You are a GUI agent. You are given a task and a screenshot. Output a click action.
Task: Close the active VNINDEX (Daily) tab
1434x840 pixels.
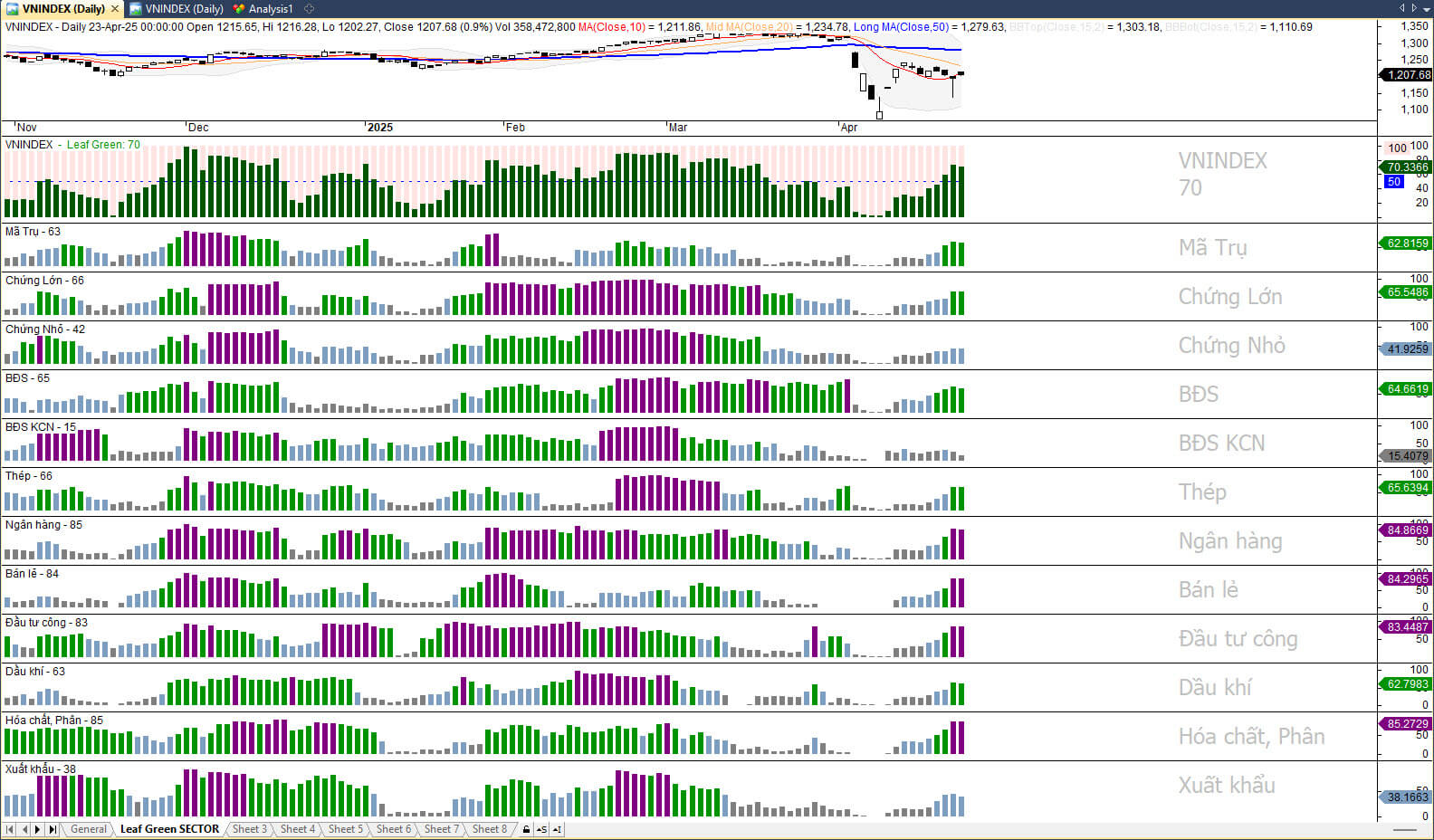[115, 9]
